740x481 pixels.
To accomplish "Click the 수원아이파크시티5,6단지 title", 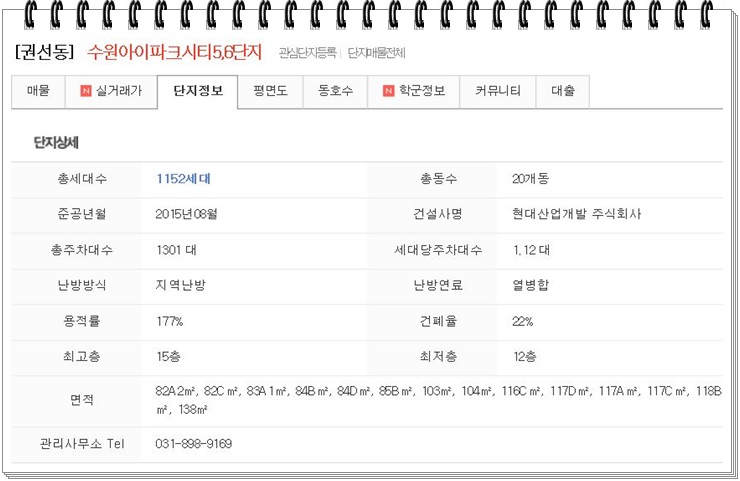I will (174, 52).
